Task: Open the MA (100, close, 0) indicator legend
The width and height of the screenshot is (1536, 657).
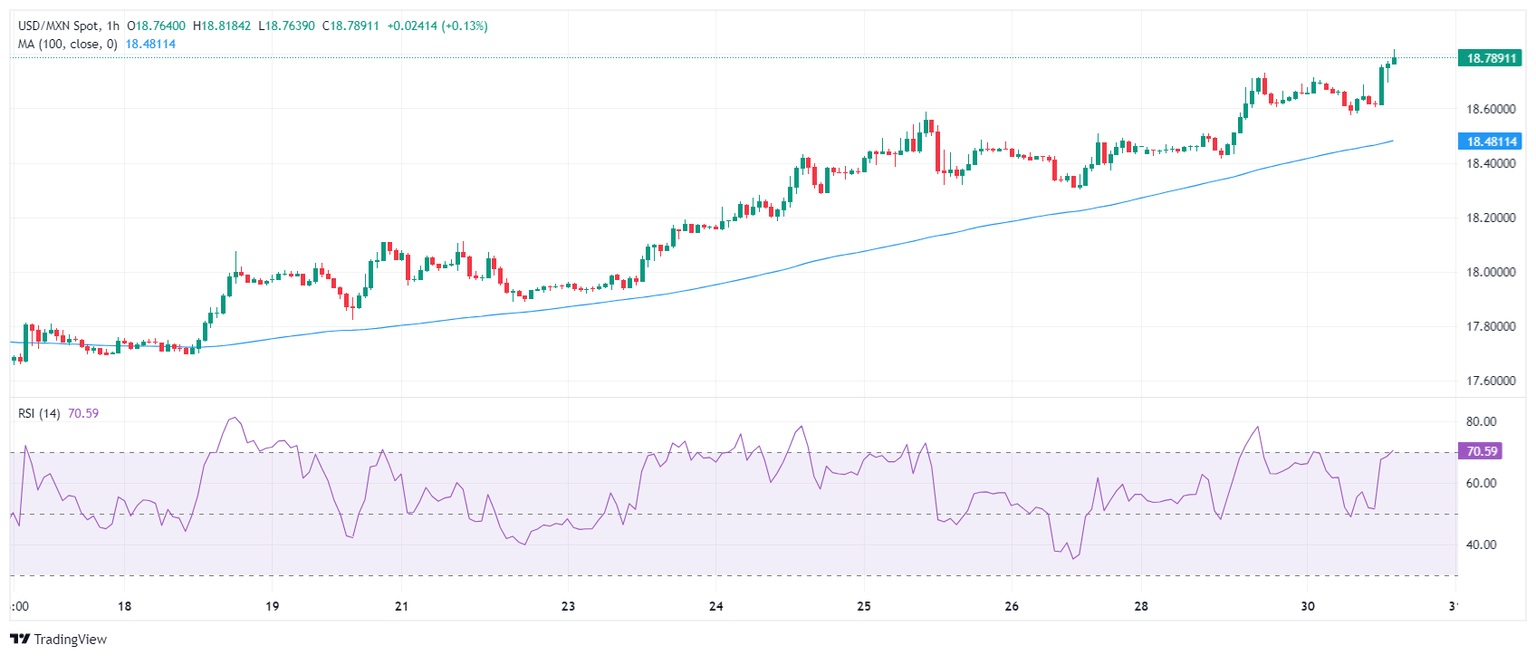Action: 66,43
